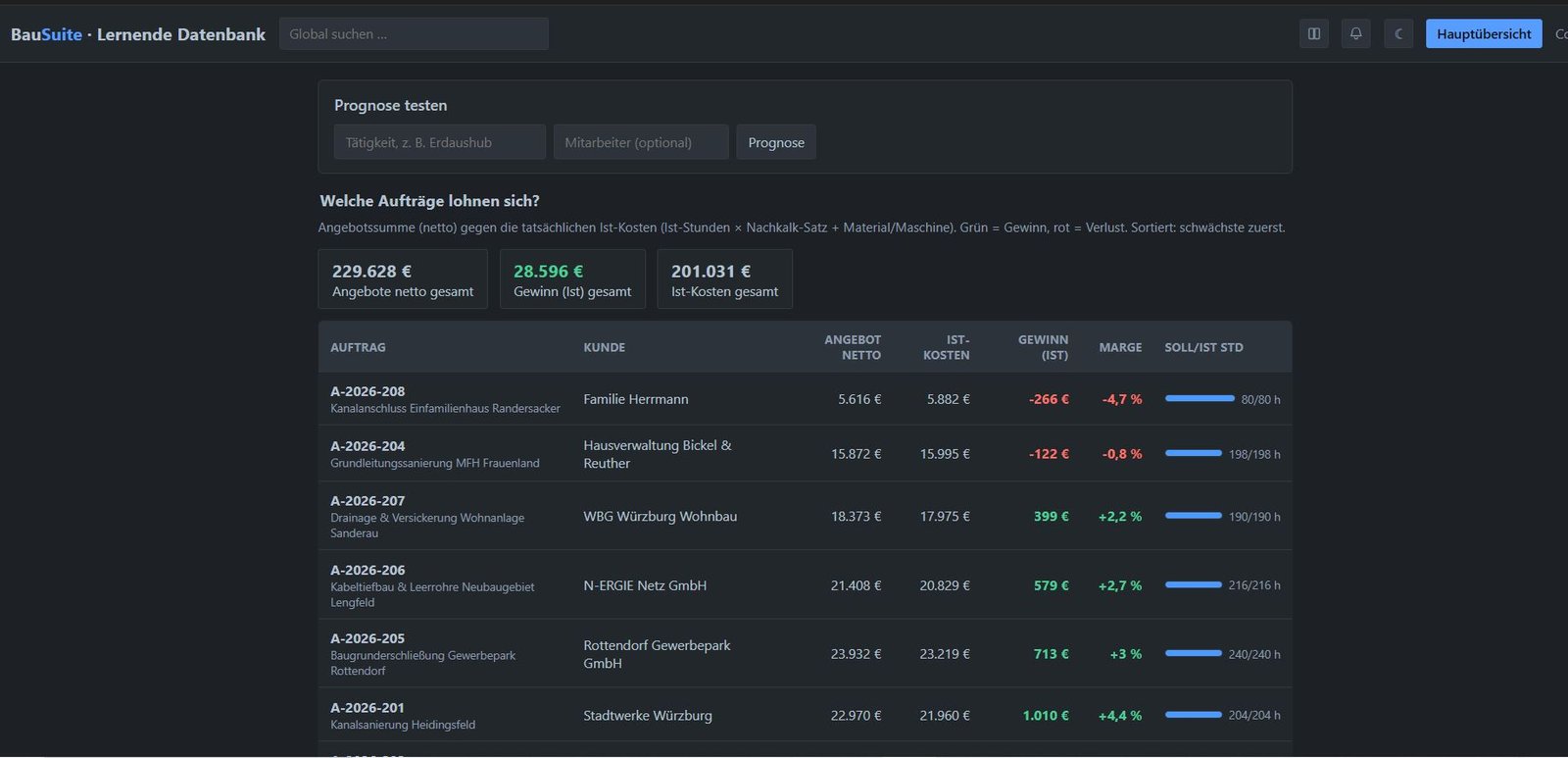Select customer Rottendorf Gewerbepark GmbH
Image resolution: width=1568 pixels, height=758 pixels.
[657, 654]
